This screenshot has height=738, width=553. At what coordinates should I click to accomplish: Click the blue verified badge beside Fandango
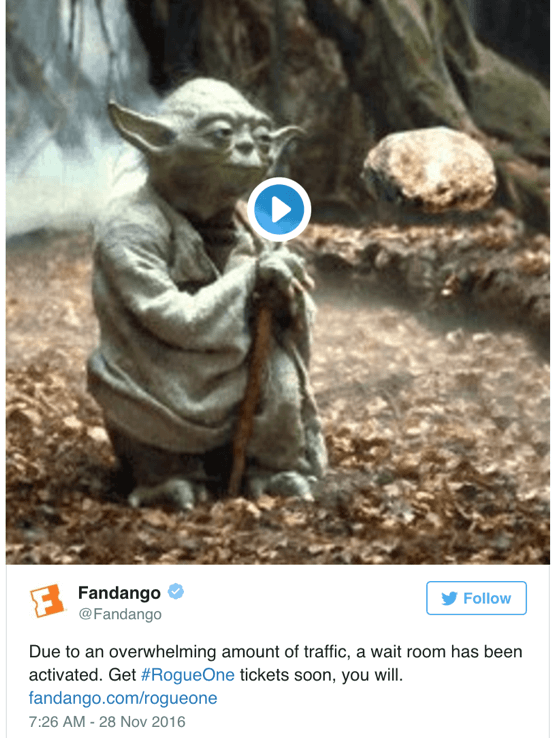click(x=176, y=591)
